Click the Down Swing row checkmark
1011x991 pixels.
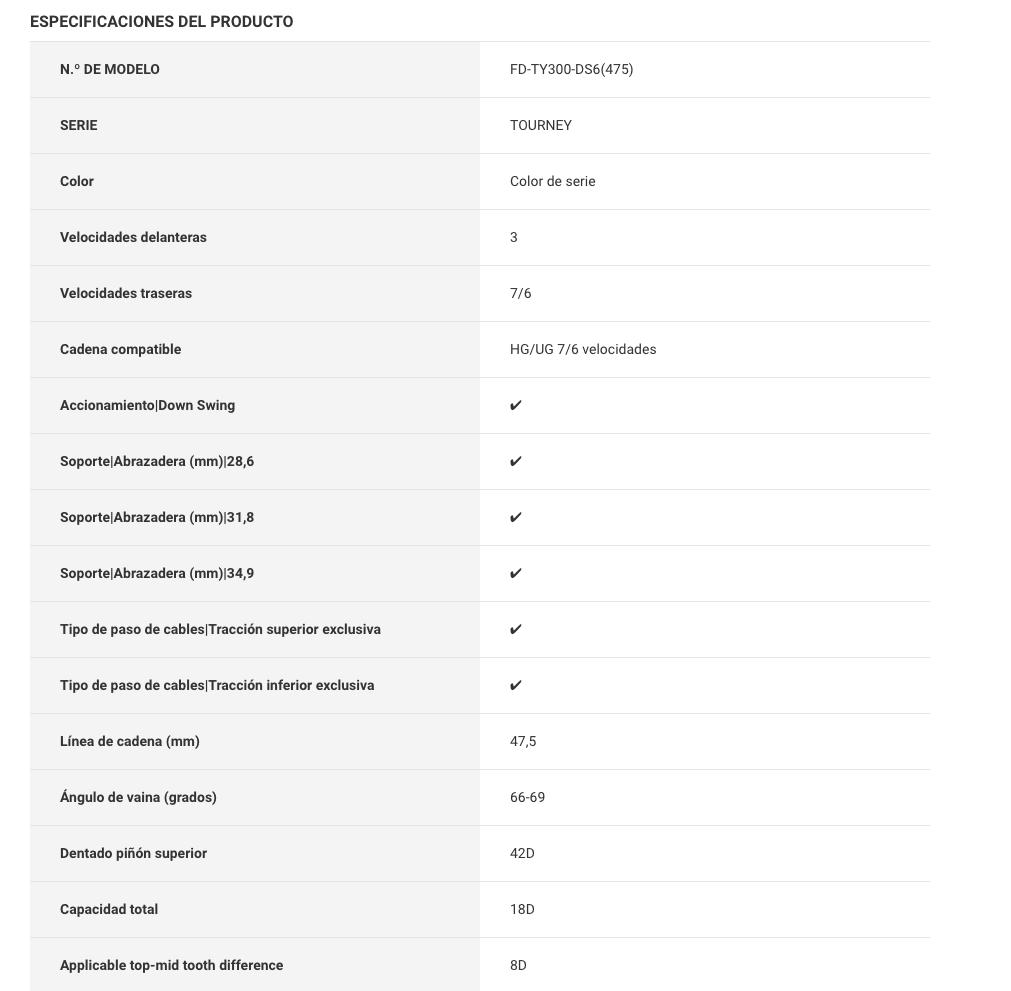[x=516, y=405]
